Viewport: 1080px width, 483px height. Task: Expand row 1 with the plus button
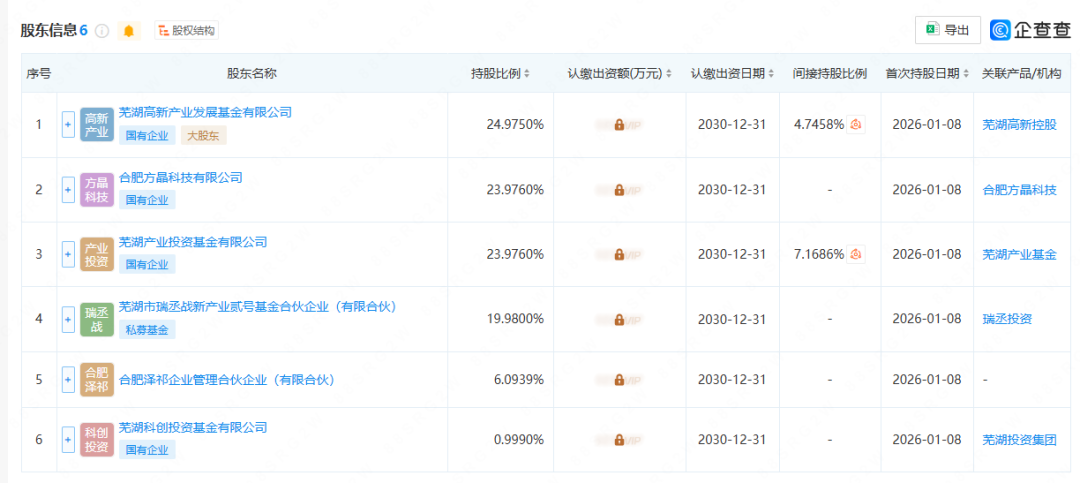click(x=68, y=125)
